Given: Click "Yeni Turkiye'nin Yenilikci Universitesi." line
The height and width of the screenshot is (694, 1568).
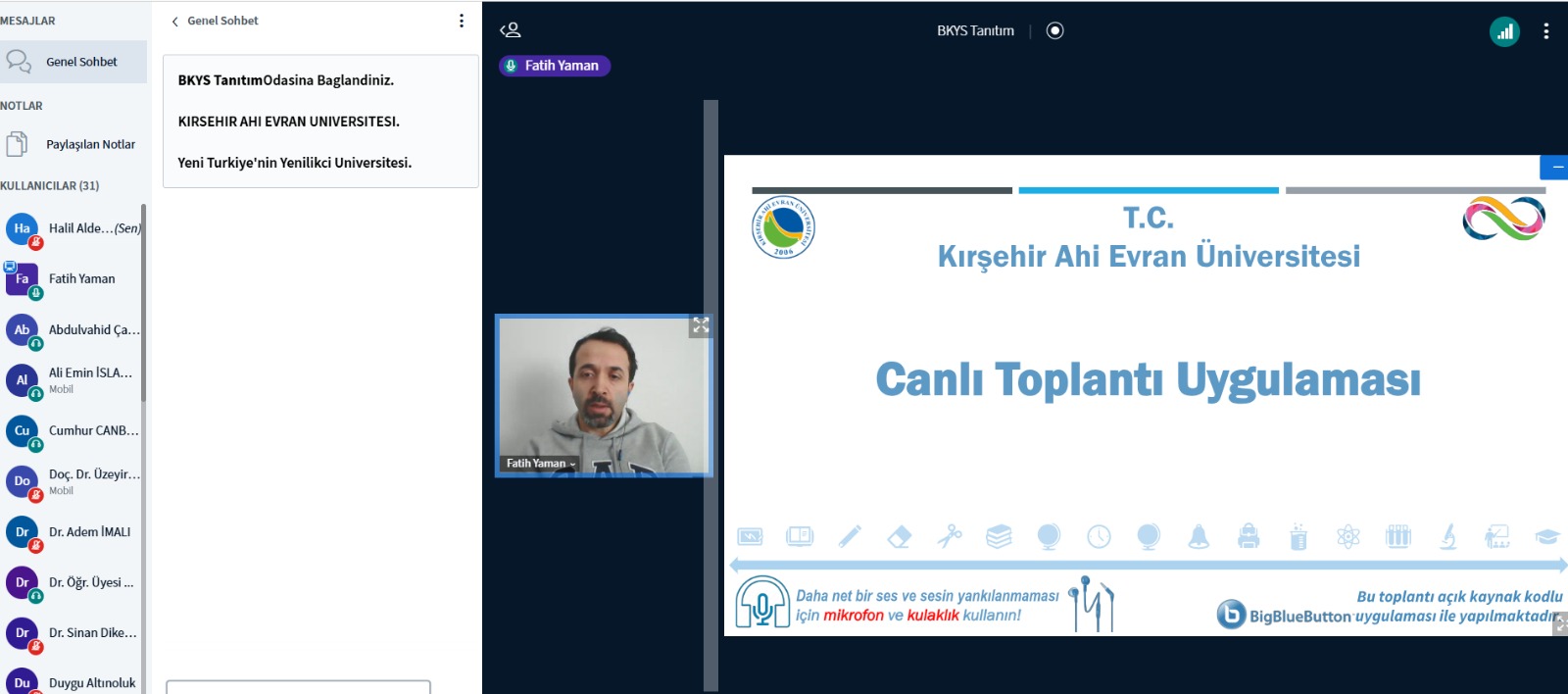Looking at the screenshot, I should 294,163.
